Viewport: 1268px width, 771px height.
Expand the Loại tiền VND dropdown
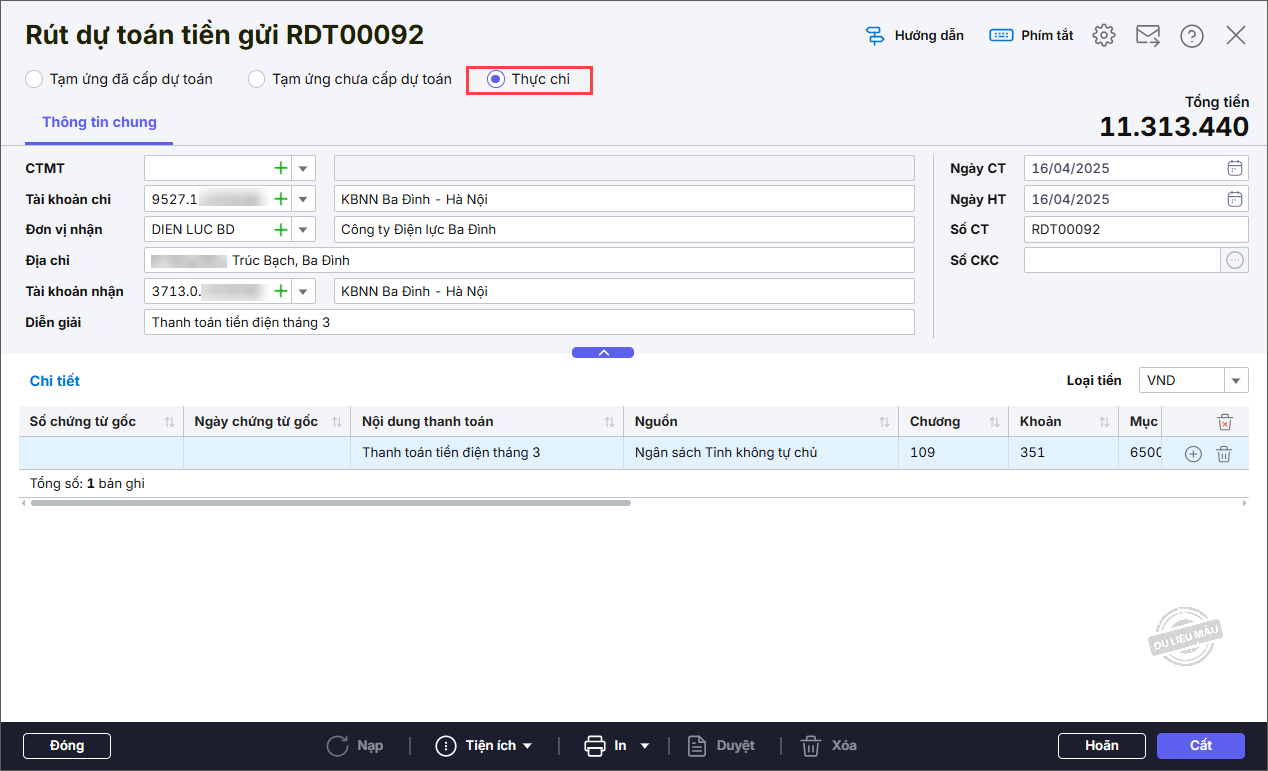1237,380
